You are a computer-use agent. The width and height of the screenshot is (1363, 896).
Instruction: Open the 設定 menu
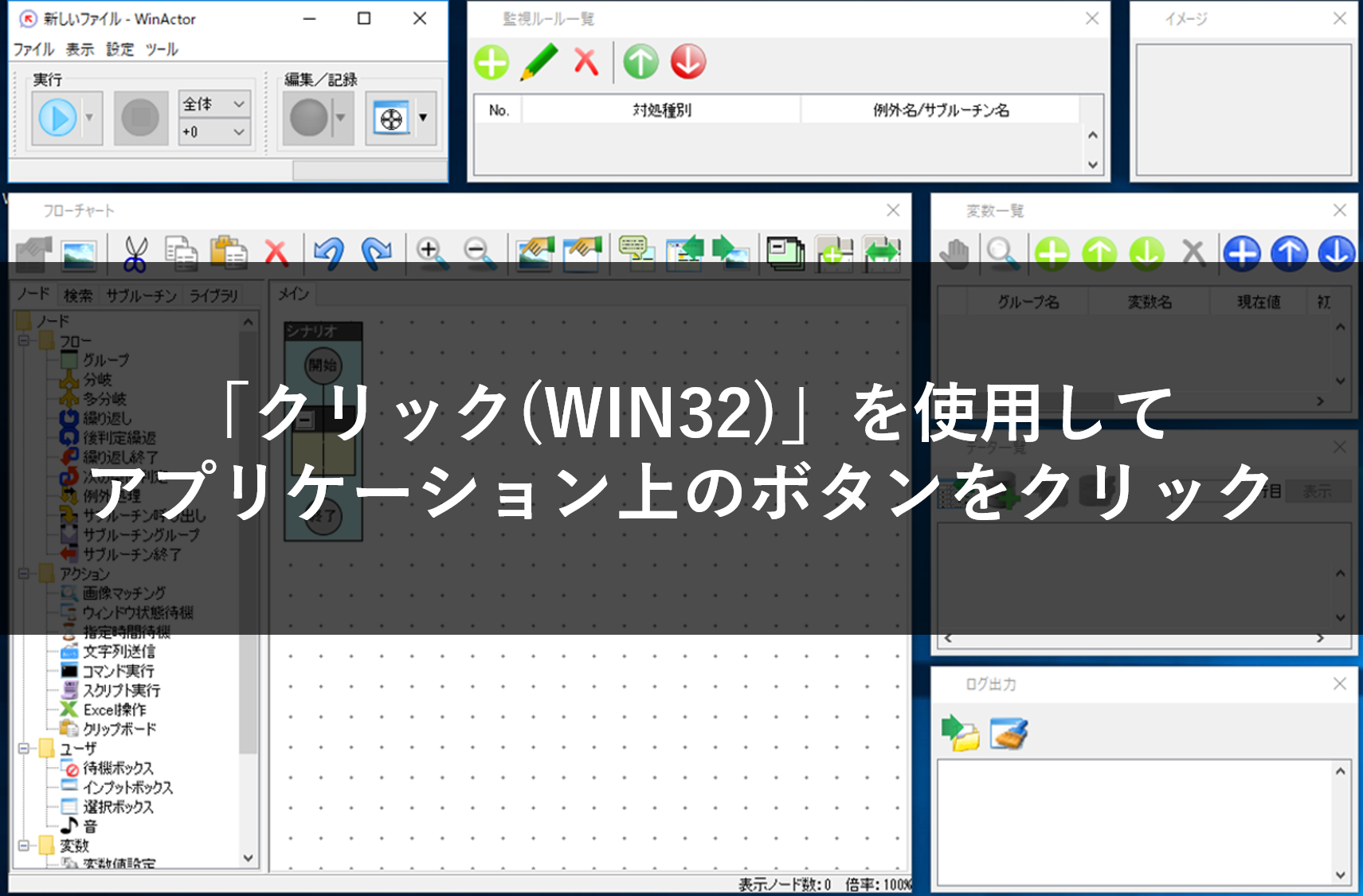pos(120,49)
